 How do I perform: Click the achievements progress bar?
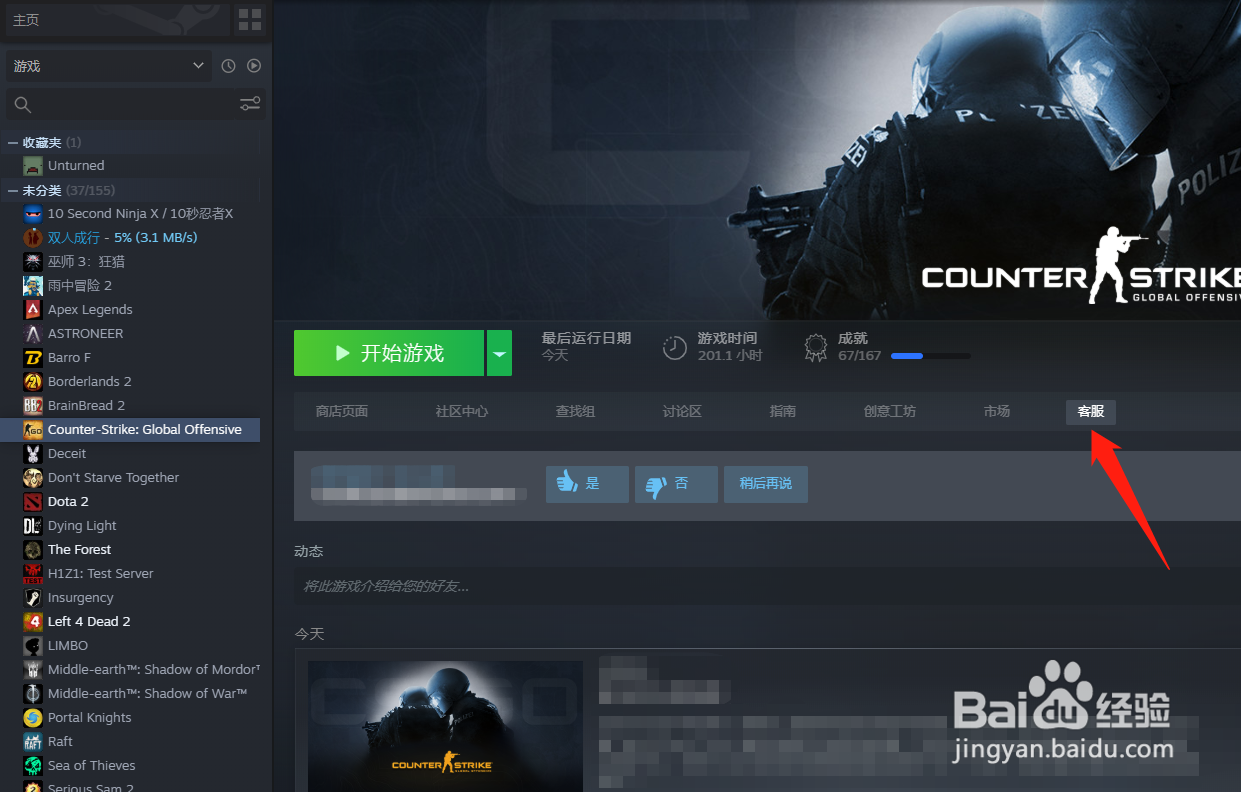[x=930, y=356]
